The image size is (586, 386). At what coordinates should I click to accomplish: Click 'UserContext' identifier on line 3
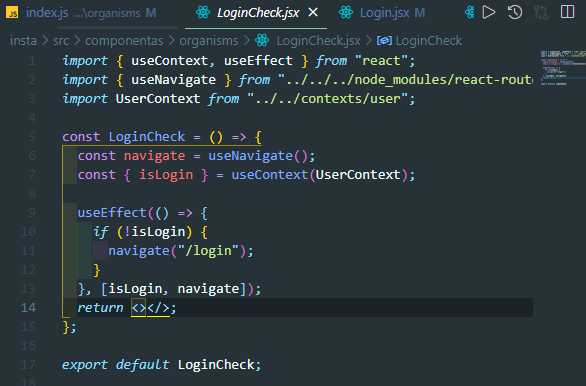[158, 99]
